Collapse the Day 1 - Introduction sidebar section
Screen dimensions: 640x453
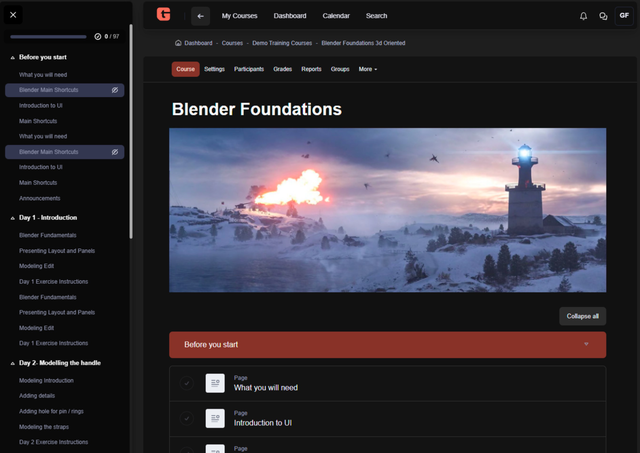[x=12, y=218]
